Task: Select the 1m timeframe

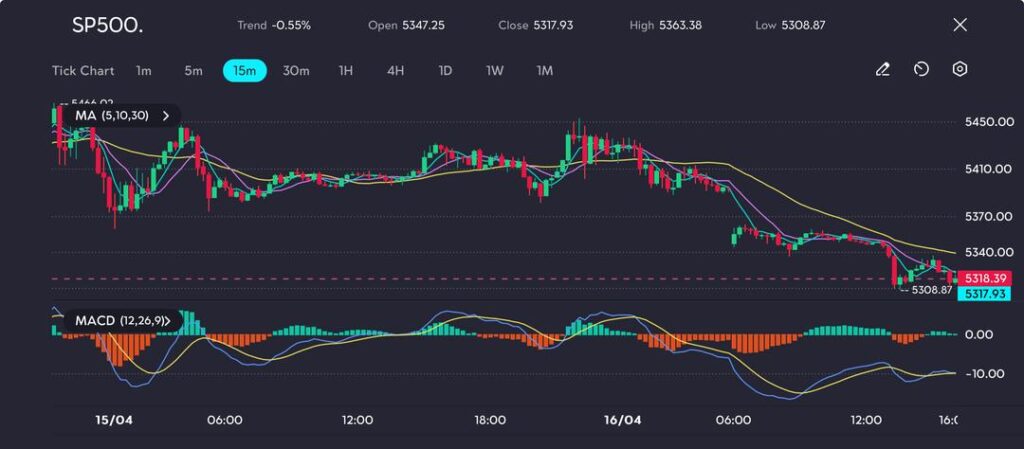Action: 144,71
